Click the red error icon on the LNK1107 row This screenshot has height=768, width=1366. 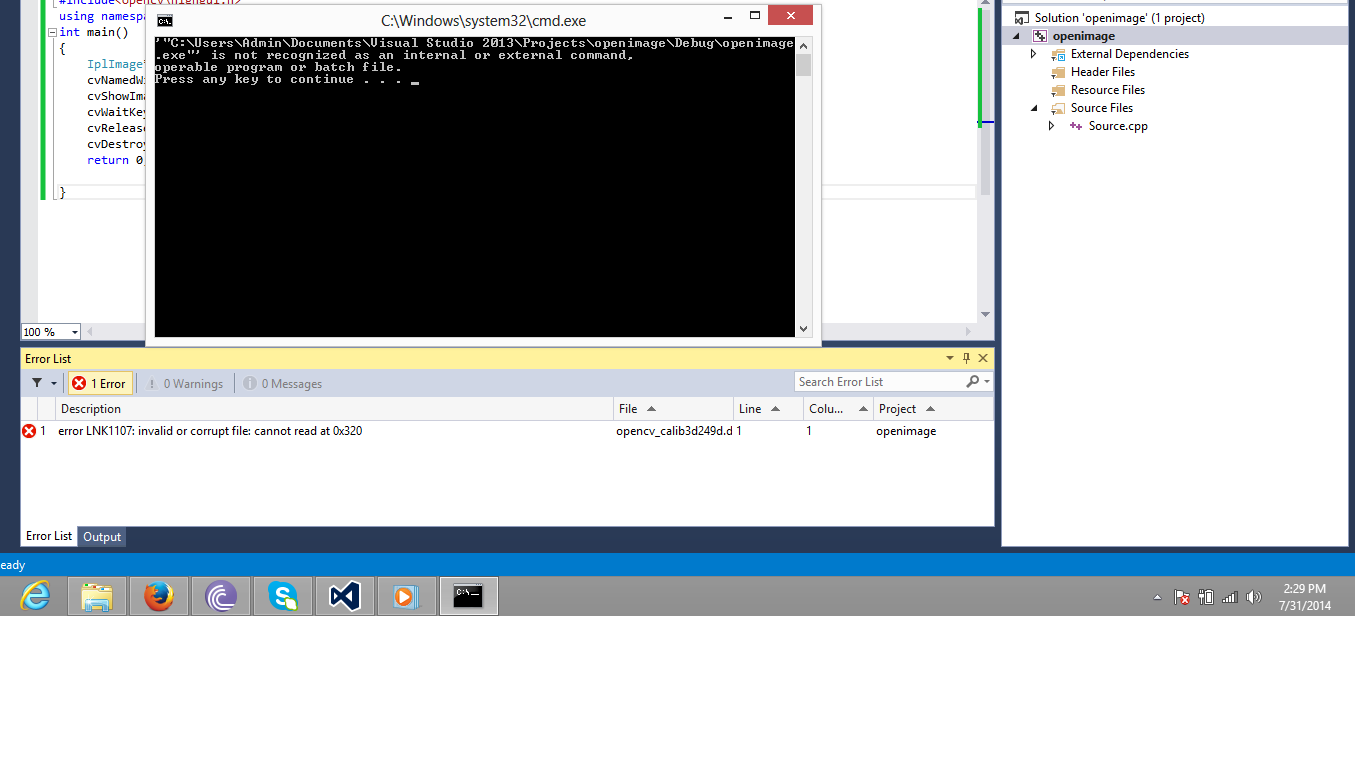click(x=29, y=431)
